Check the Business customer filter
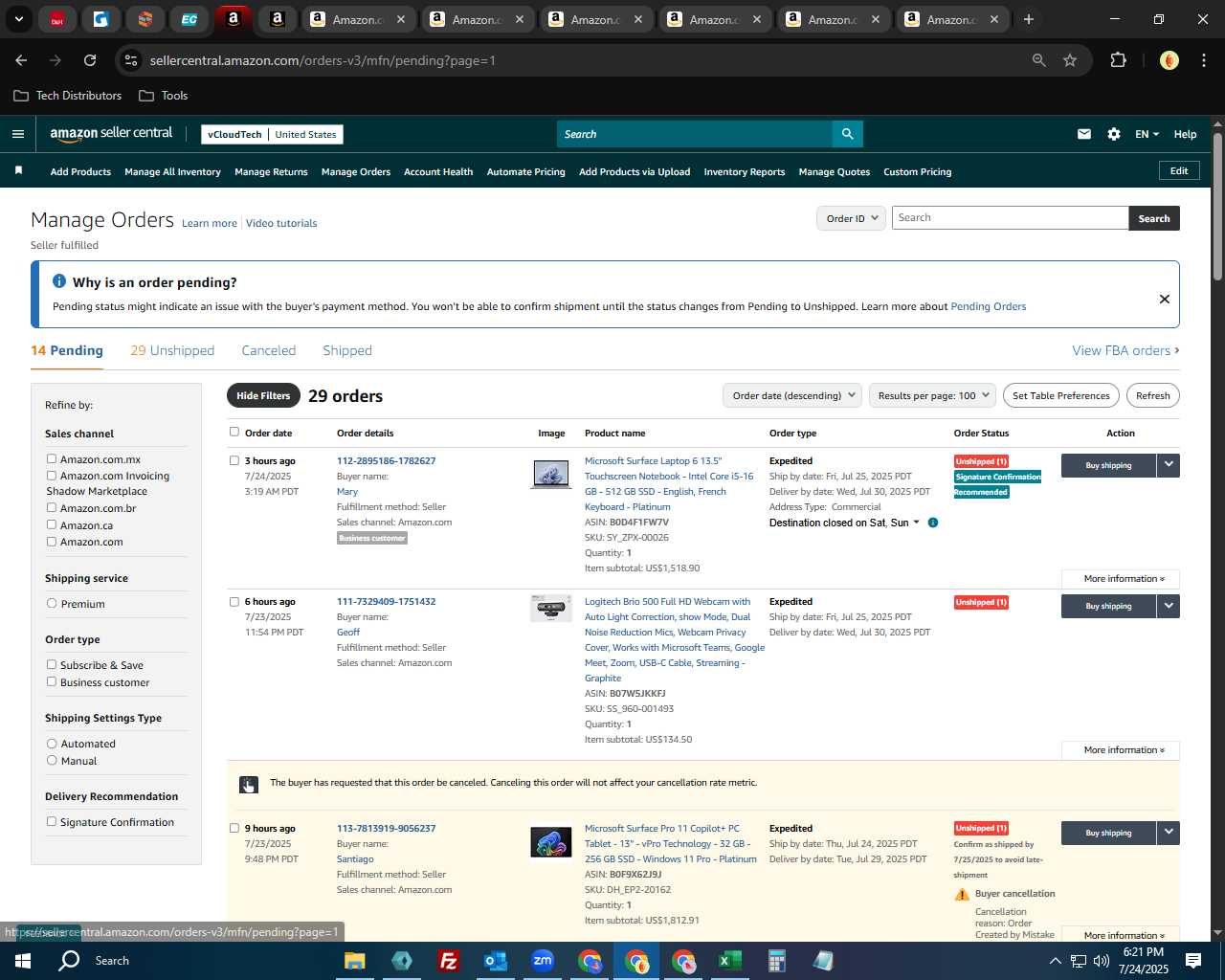The image size is (1225, 980). [52, 681]
